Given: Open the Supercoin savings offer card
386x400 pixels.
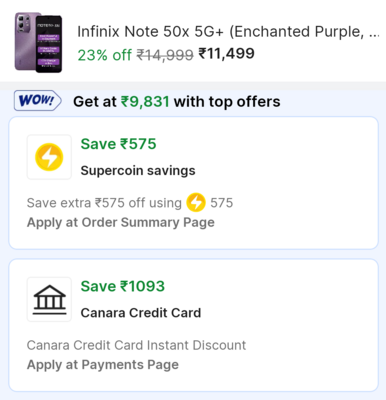Looking at the screenshot, I should pyautogui.click(x=193, y=183).
